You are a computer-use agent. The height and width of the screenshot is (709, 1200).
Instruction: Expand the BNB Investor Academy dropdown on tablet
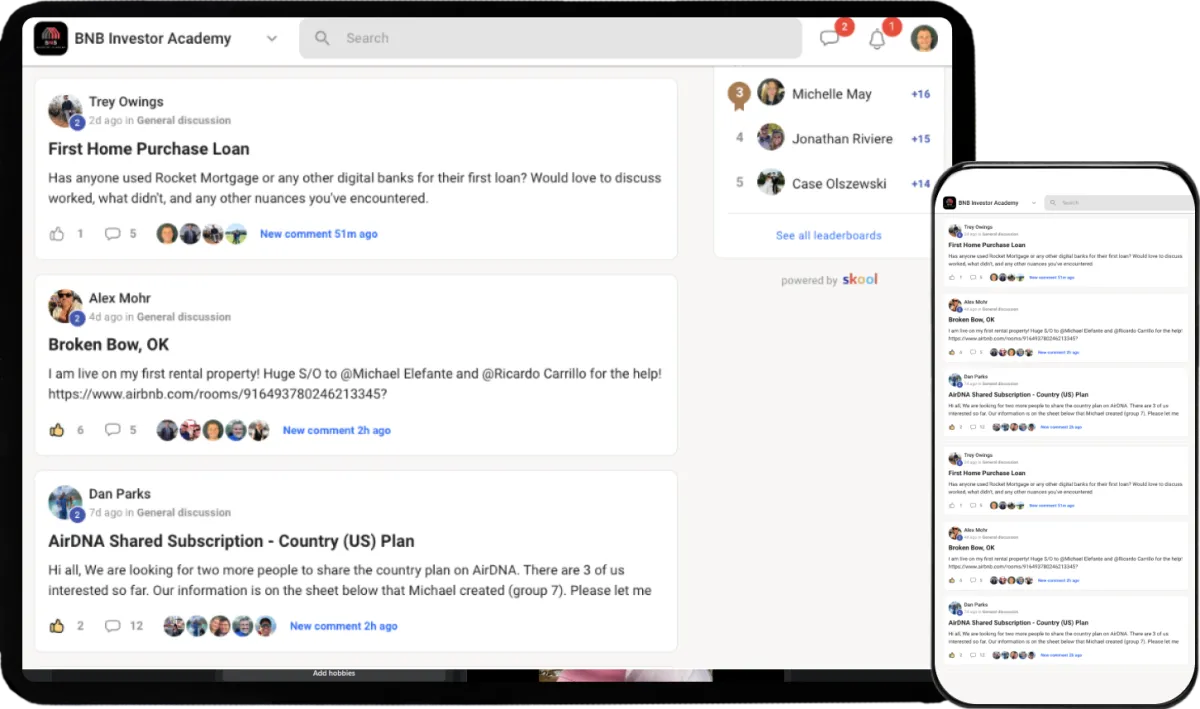(271, 39)
